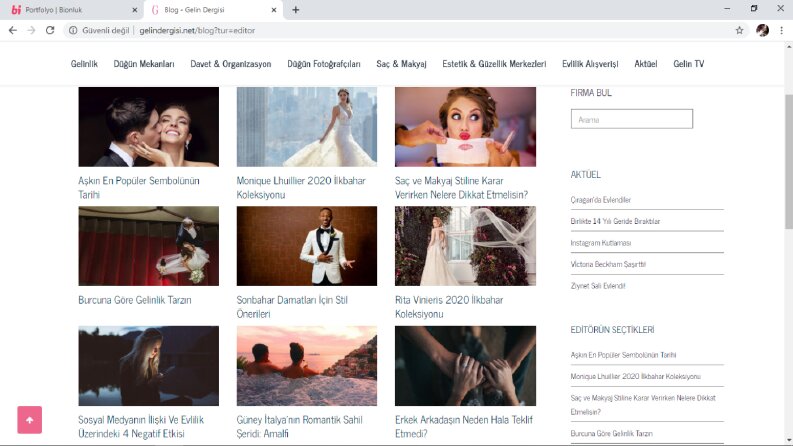Open the Aktüel menu item
The height and width of the screenshot is (446, 793).
[x=646, y=64]
